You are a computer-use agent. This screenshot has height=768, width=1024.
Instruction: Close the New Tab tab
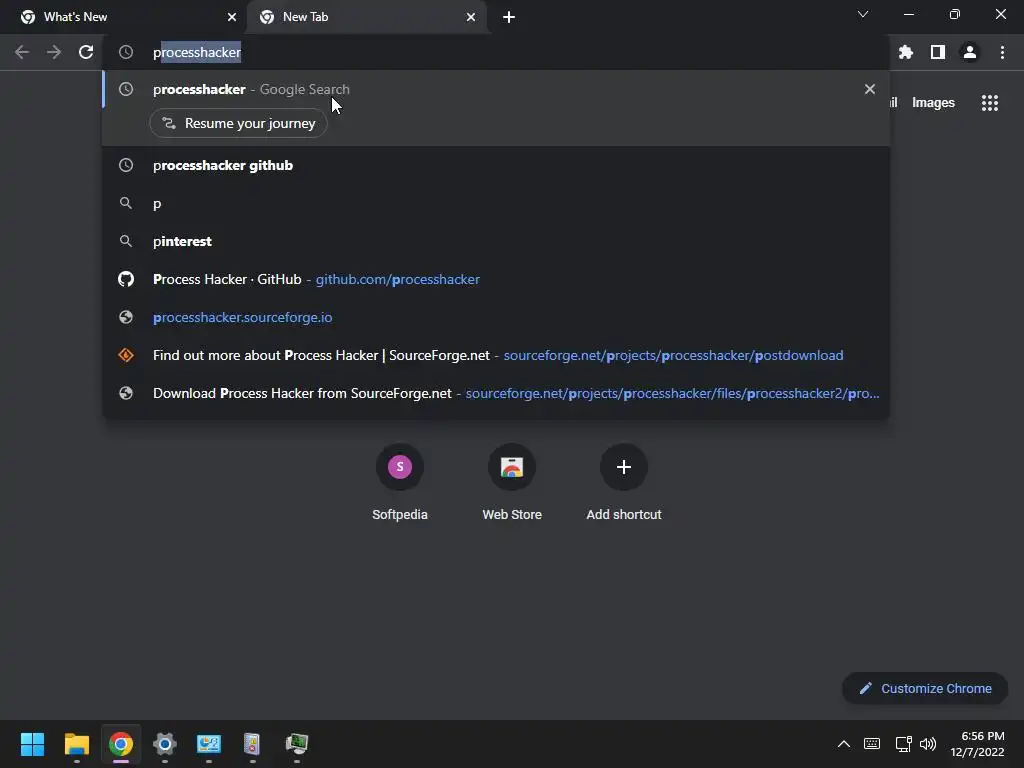click(471, 17)
